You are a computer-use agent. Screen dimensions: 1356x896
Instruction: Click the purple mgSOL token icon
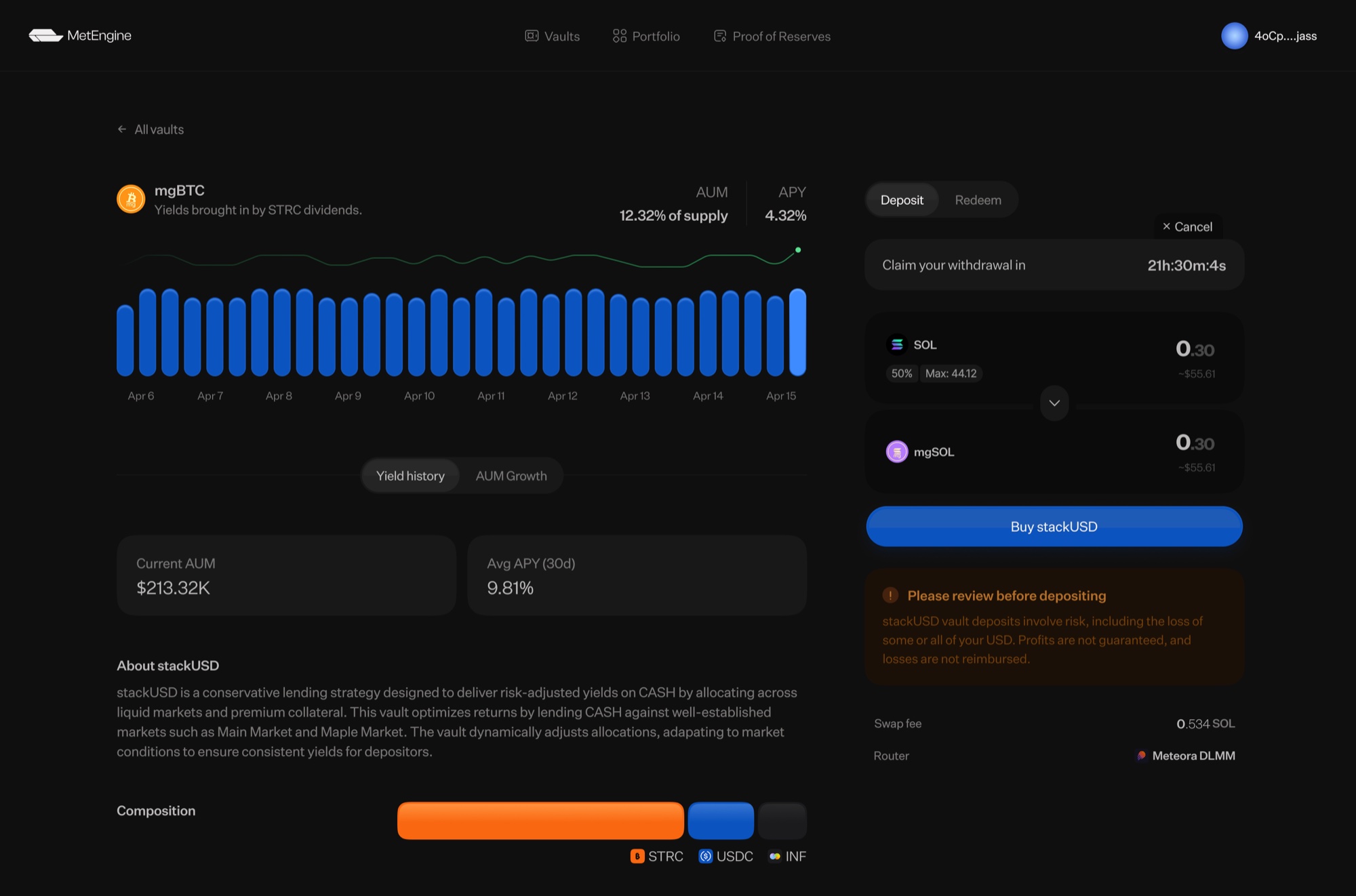pyautogui.click(x=897, y=451)
